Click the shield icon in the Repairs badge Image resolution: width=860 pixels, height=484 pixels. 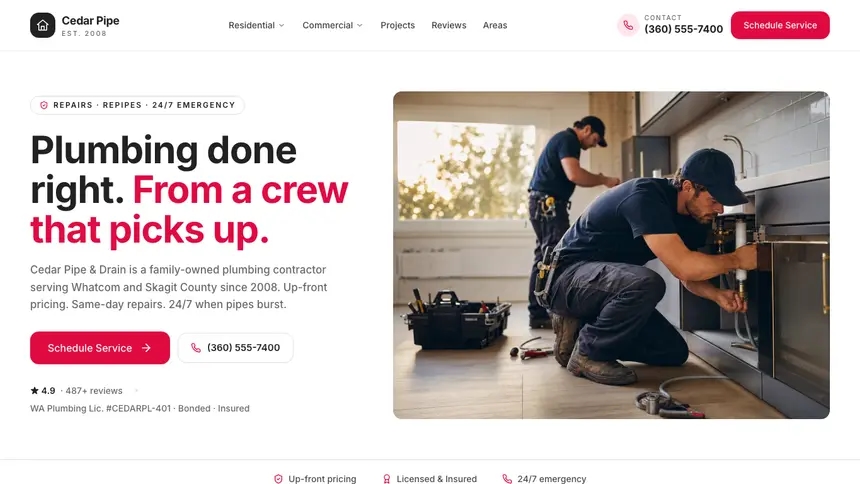[44, 105]
